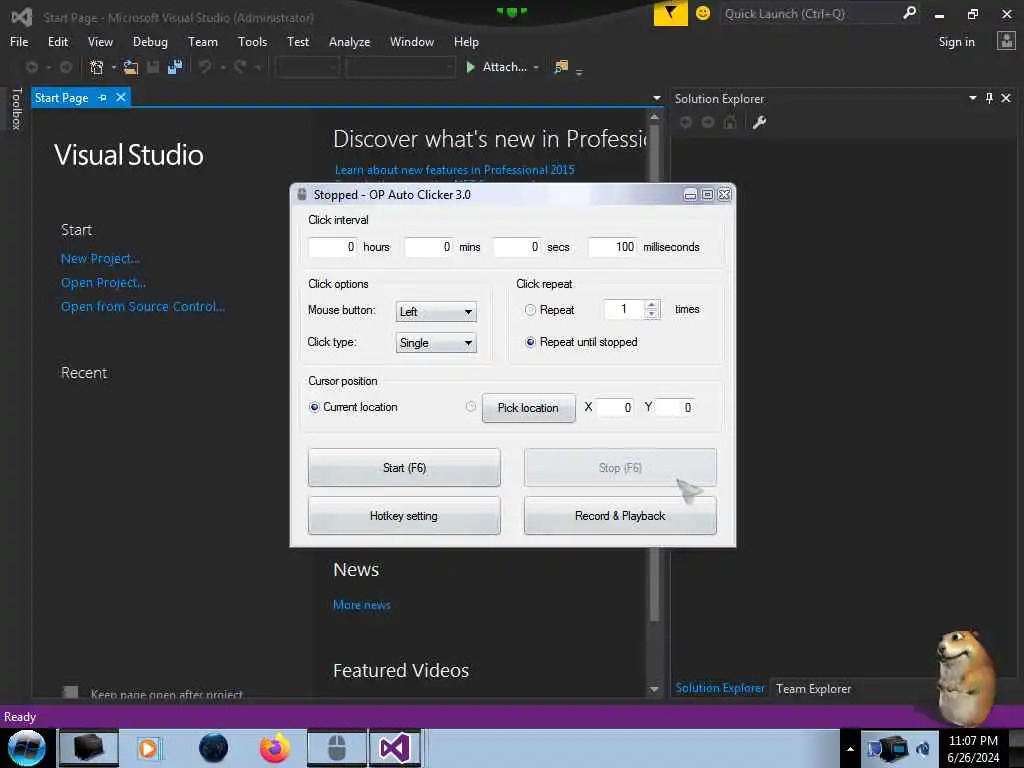Click the milliseconds input field
1024x768 pixels.
[x=613, y=247]
